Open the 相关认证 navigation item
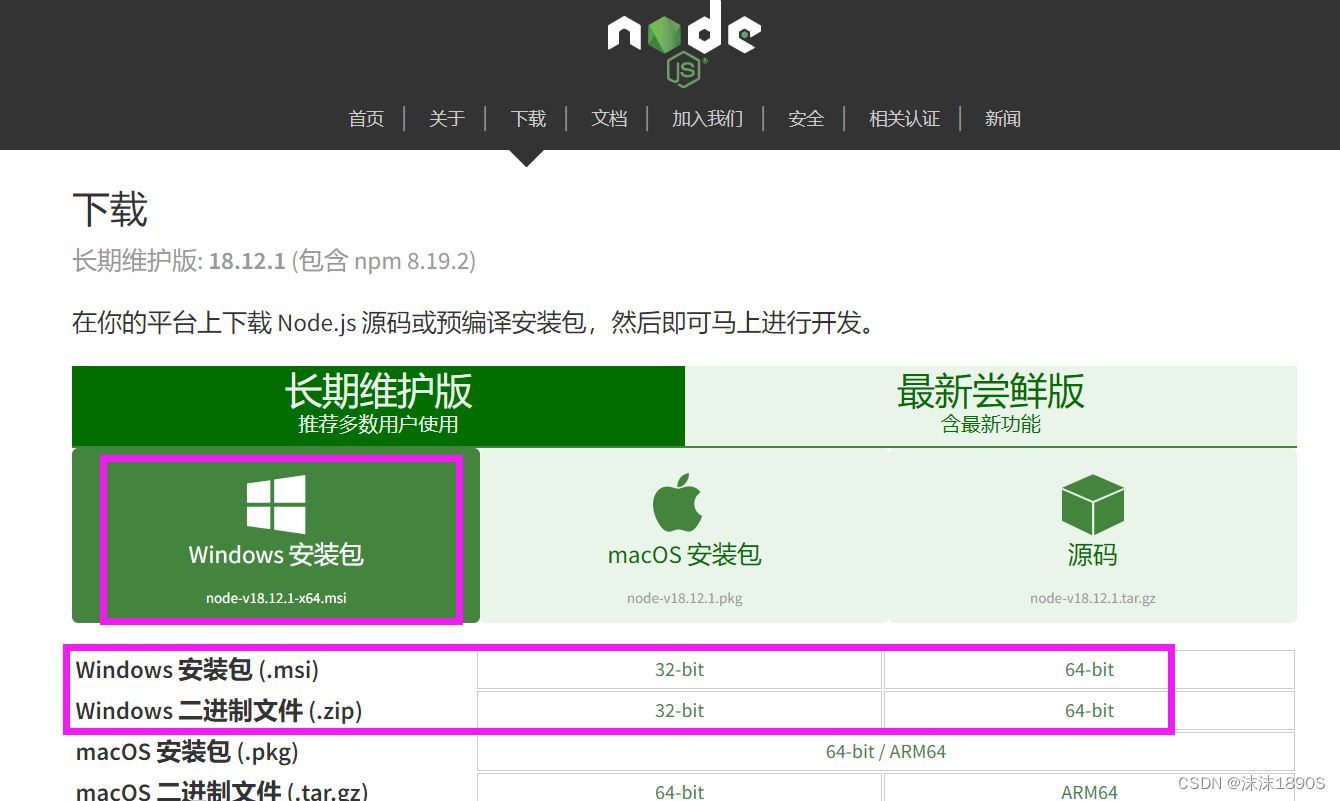 904,119
